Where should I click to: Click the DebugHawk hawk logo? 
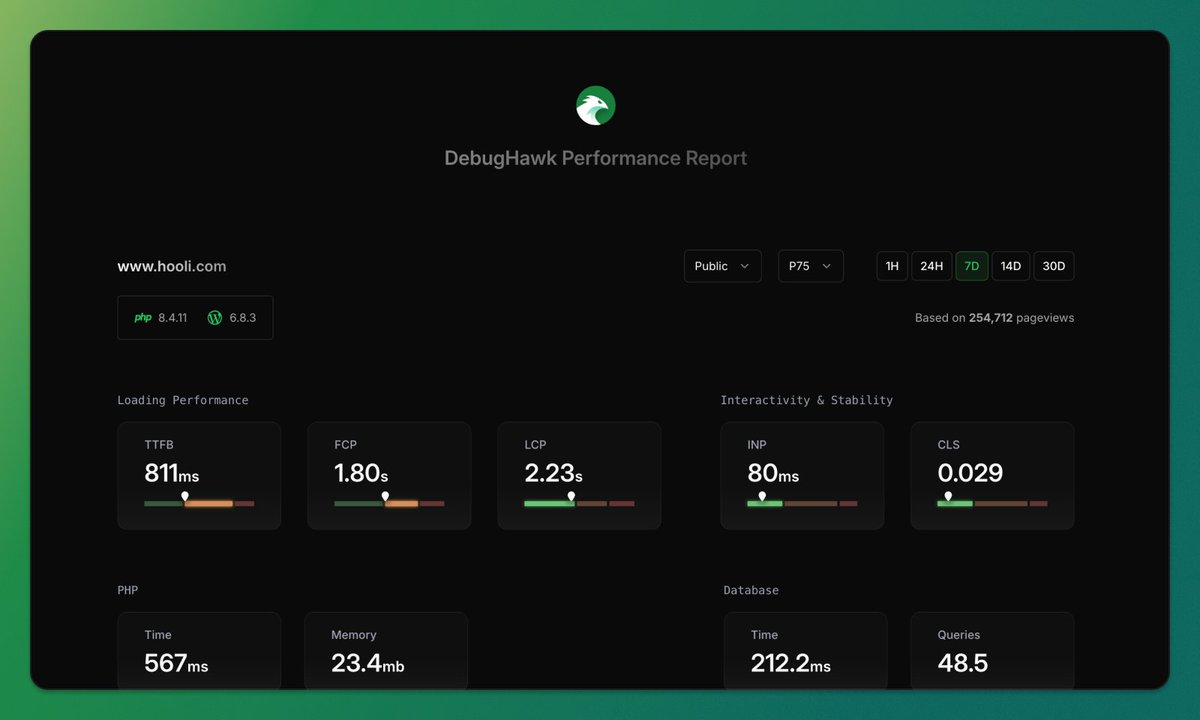[596, 105]
